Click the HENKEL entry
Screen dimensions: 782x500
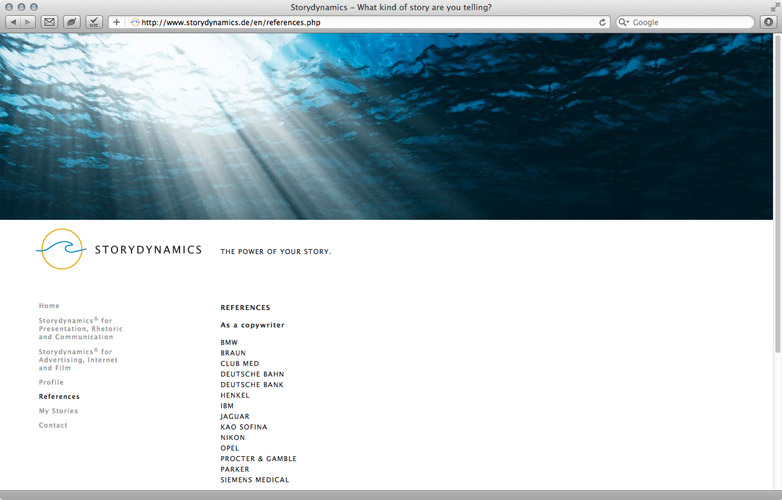click(235, 395)
